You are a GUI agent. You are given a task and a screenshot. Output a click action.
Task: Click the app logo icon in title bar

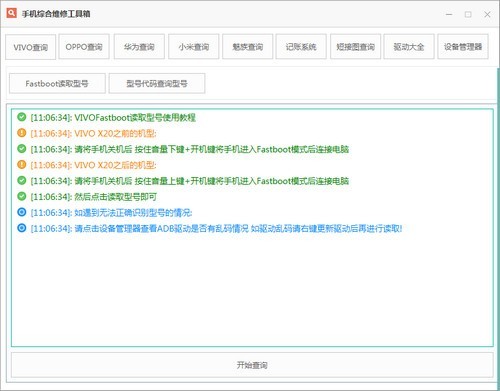tap(11, 13)
